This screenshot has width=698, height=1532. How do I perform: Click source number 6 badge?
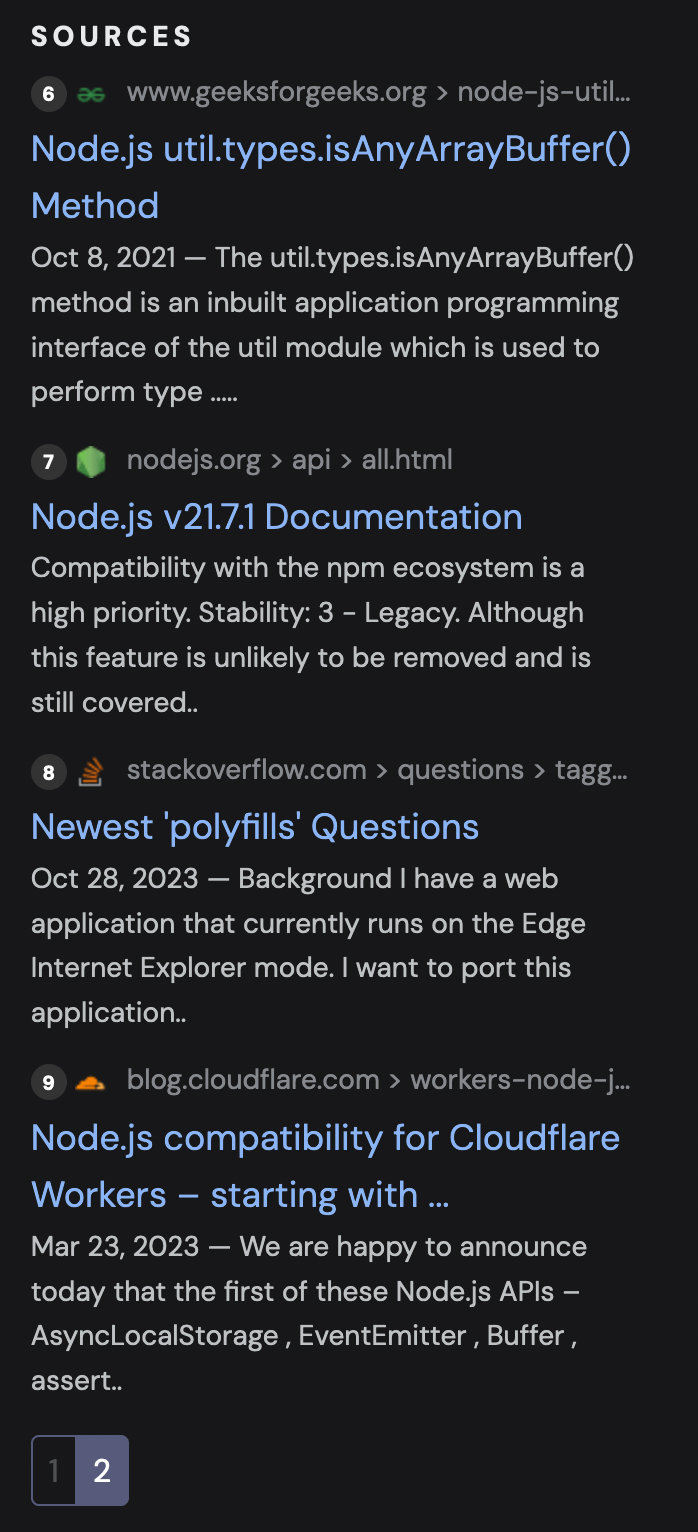[x=48, y=95]
